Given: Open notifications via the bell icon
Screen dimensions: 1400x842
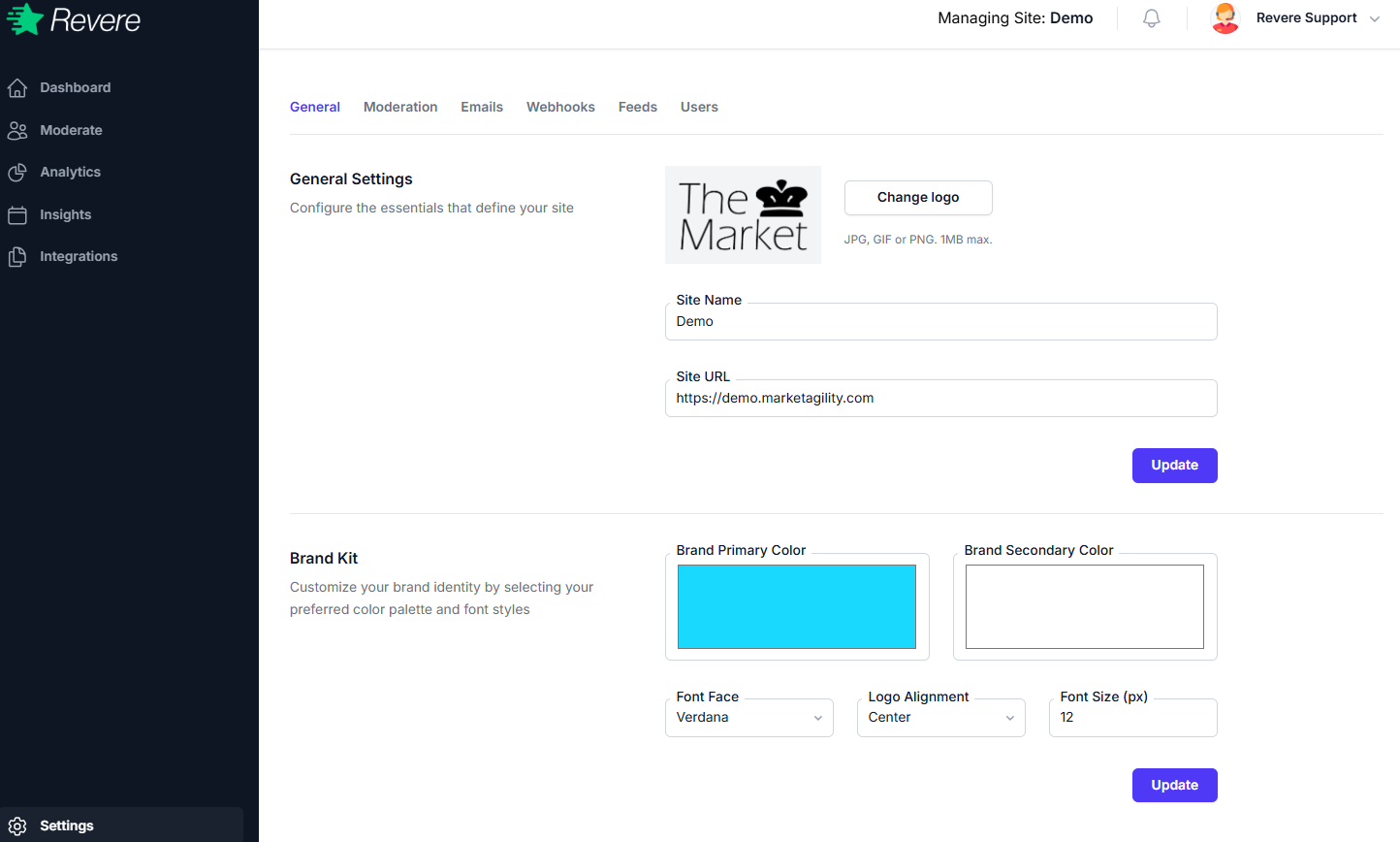Looking at the screenshot, I should pos(1150,17).
